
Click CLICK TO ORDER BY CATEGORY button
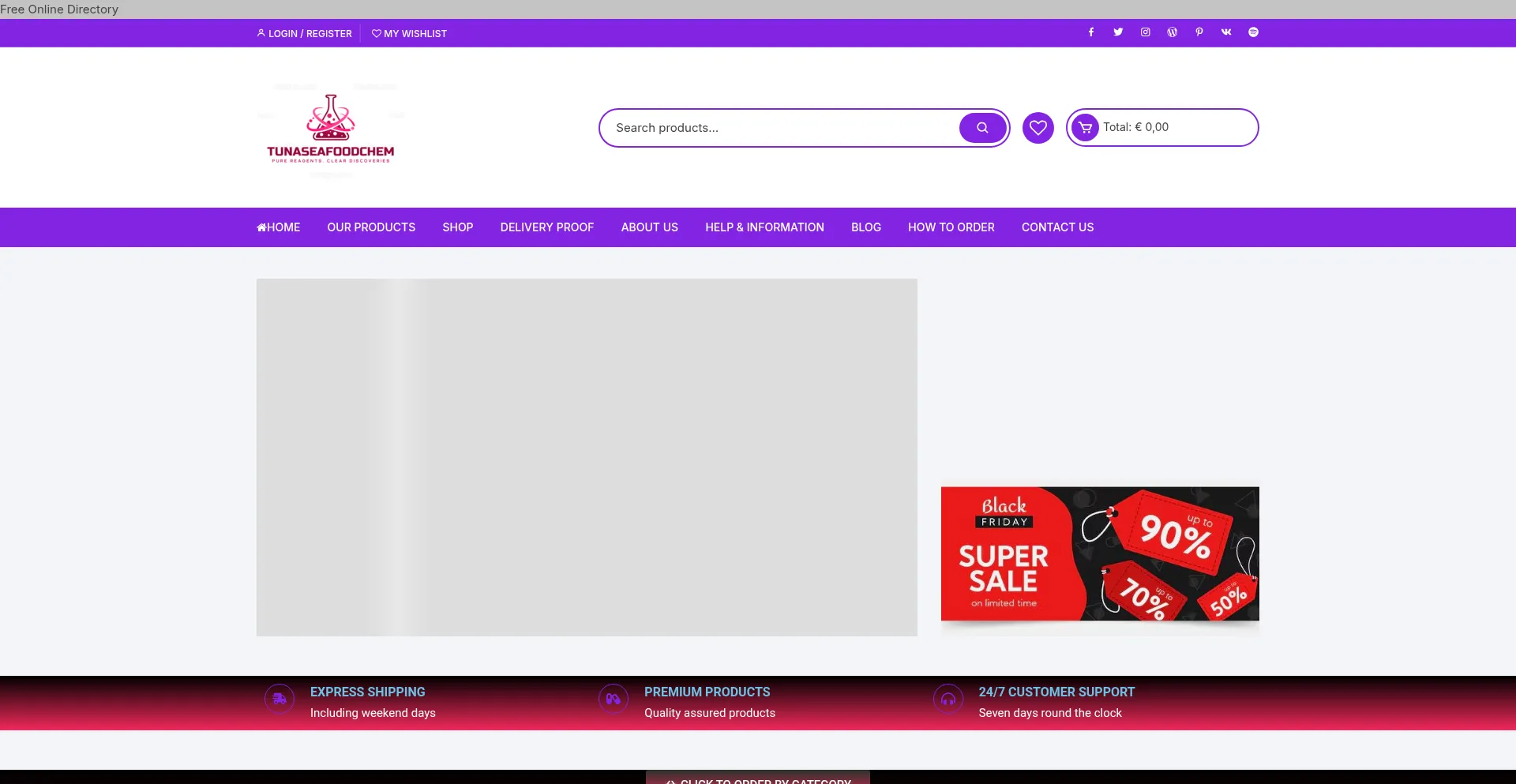(757, 780)
